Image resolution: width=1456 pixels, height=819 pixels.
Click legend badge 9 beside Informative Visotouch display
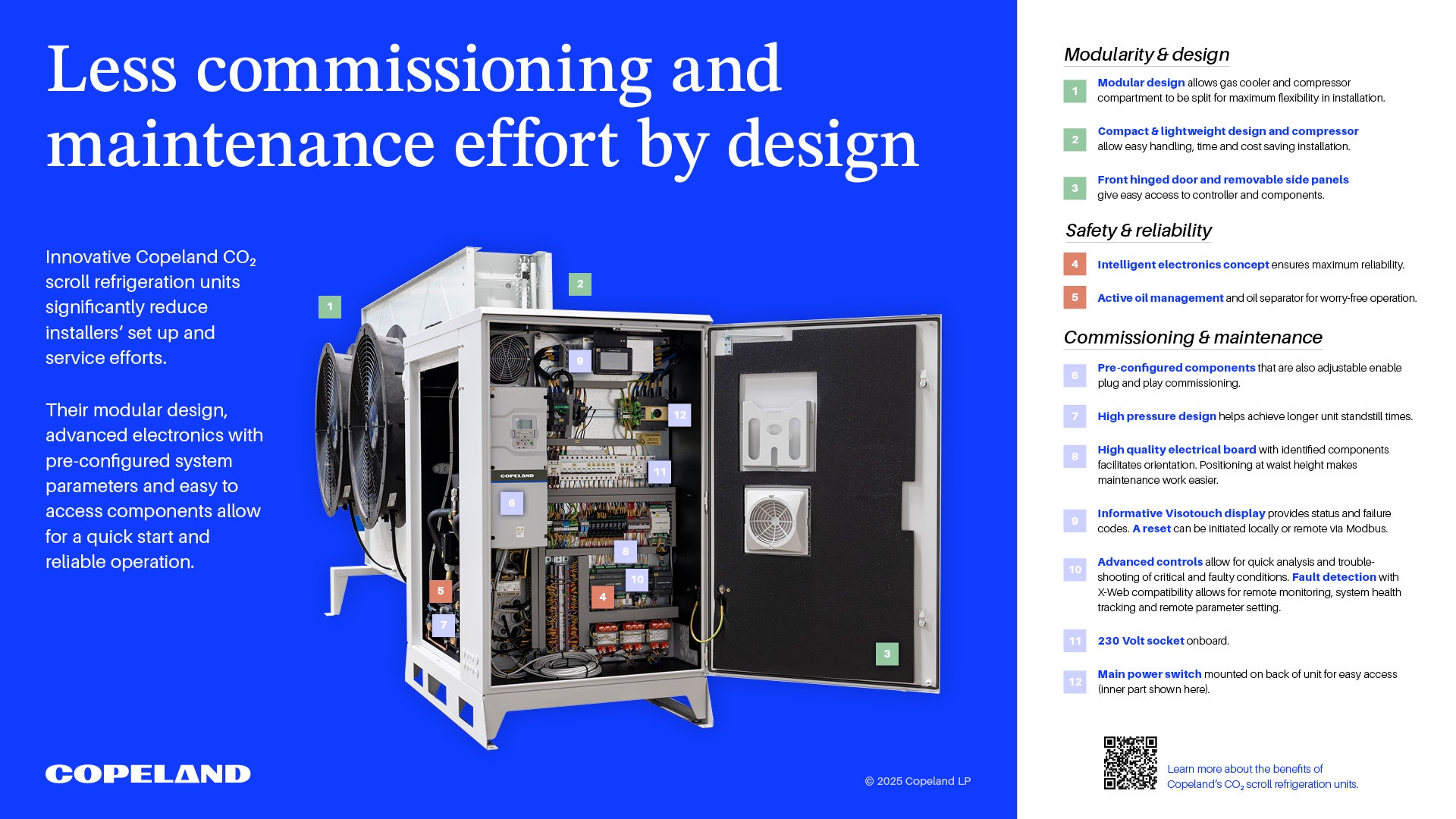click(x=1075, y=521)
